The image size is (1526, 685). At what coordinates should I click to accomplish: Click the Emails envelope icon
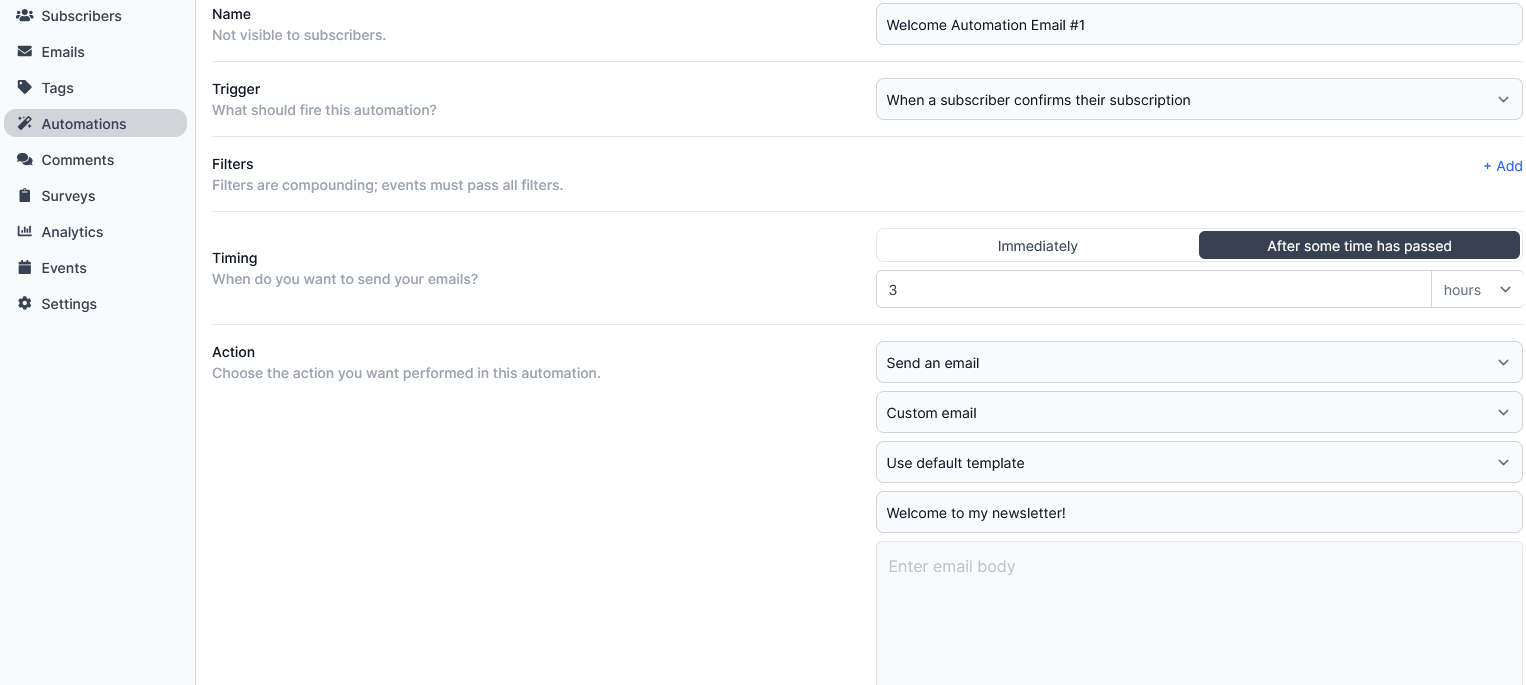tap(25, 52)
